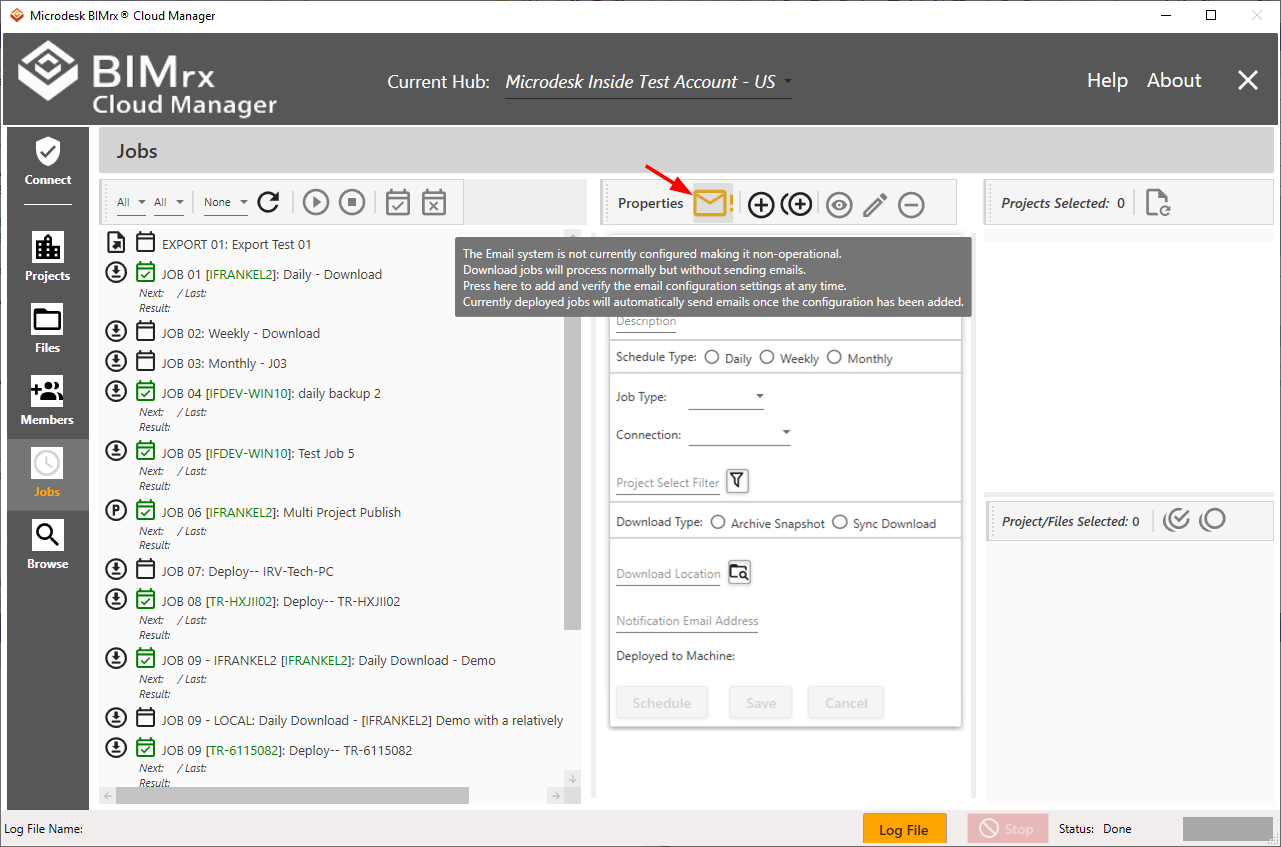This screenshot has width=1281, height=847.
Task: Select JOB 06 Multi Project Publish
Action: (281, 512)
